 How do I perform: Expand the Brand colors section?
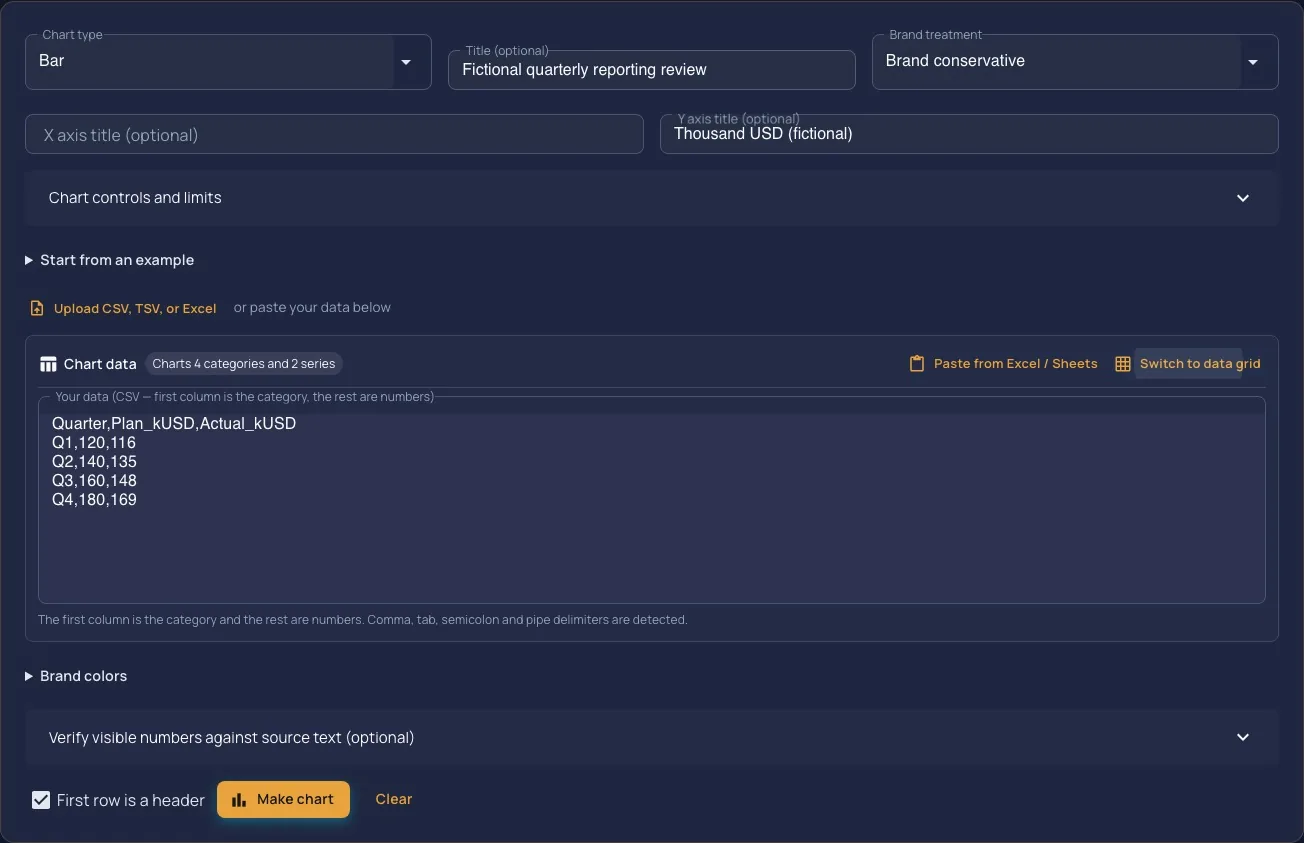pyautogui.click(x=76, y=676)
